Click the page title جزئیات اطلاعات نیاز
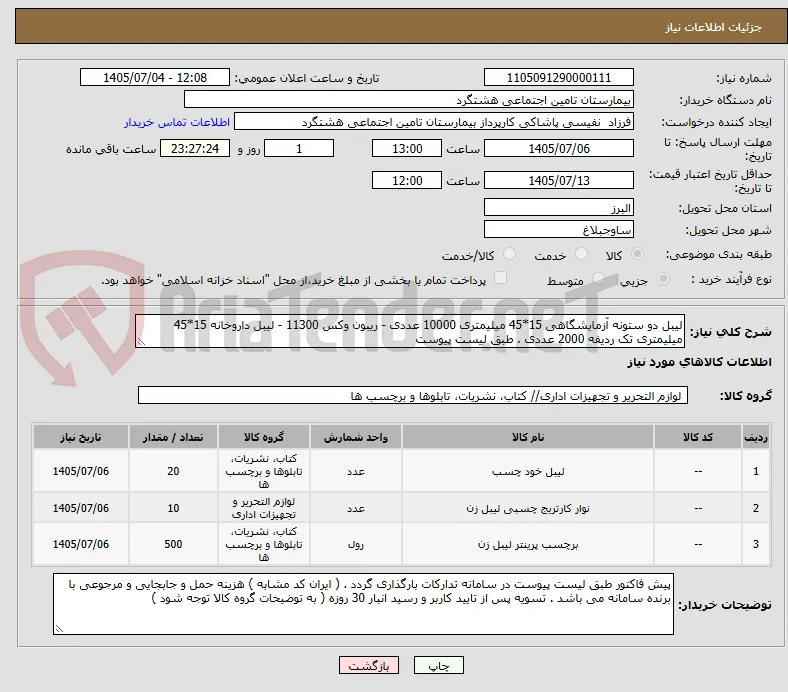Screen dimensions: 788x692 714,27
